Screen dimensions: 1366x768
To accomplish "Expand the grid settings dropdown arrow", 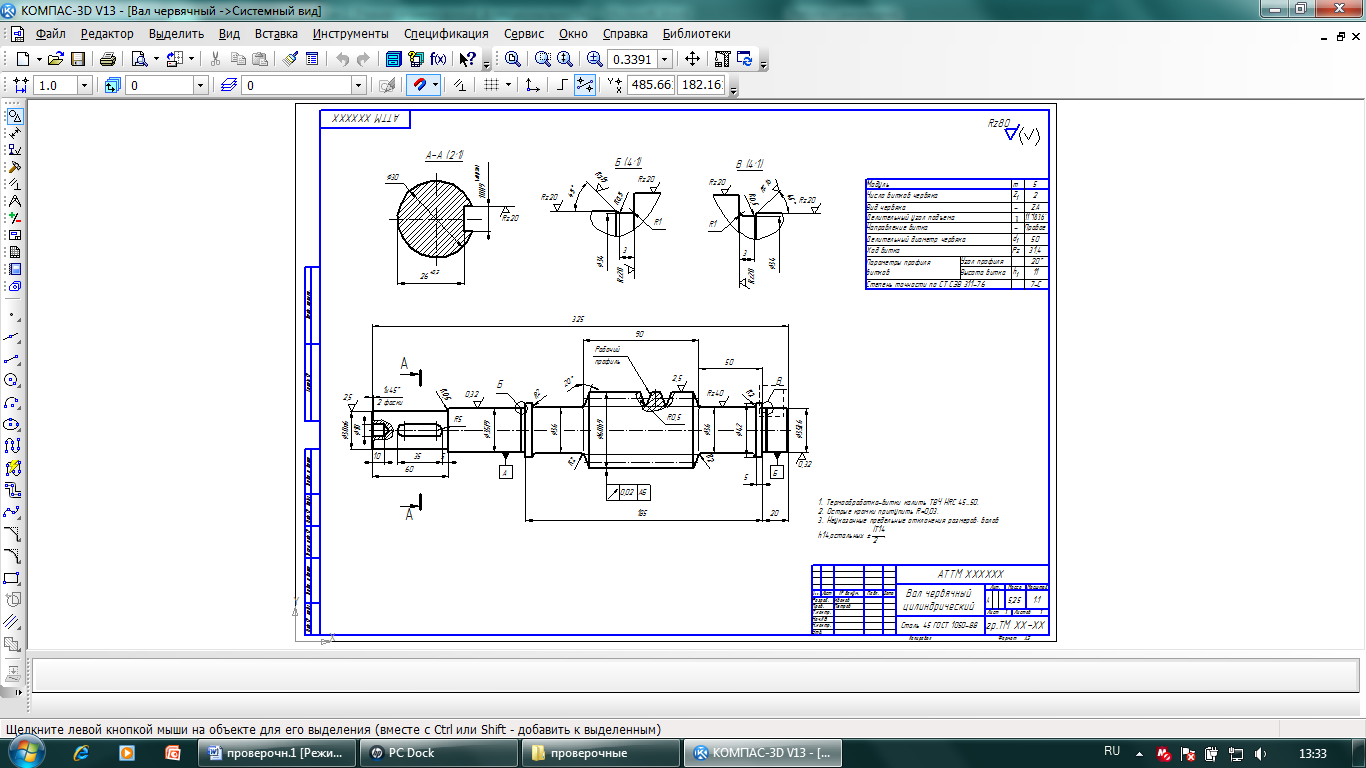I will click(x=508, y=85).
